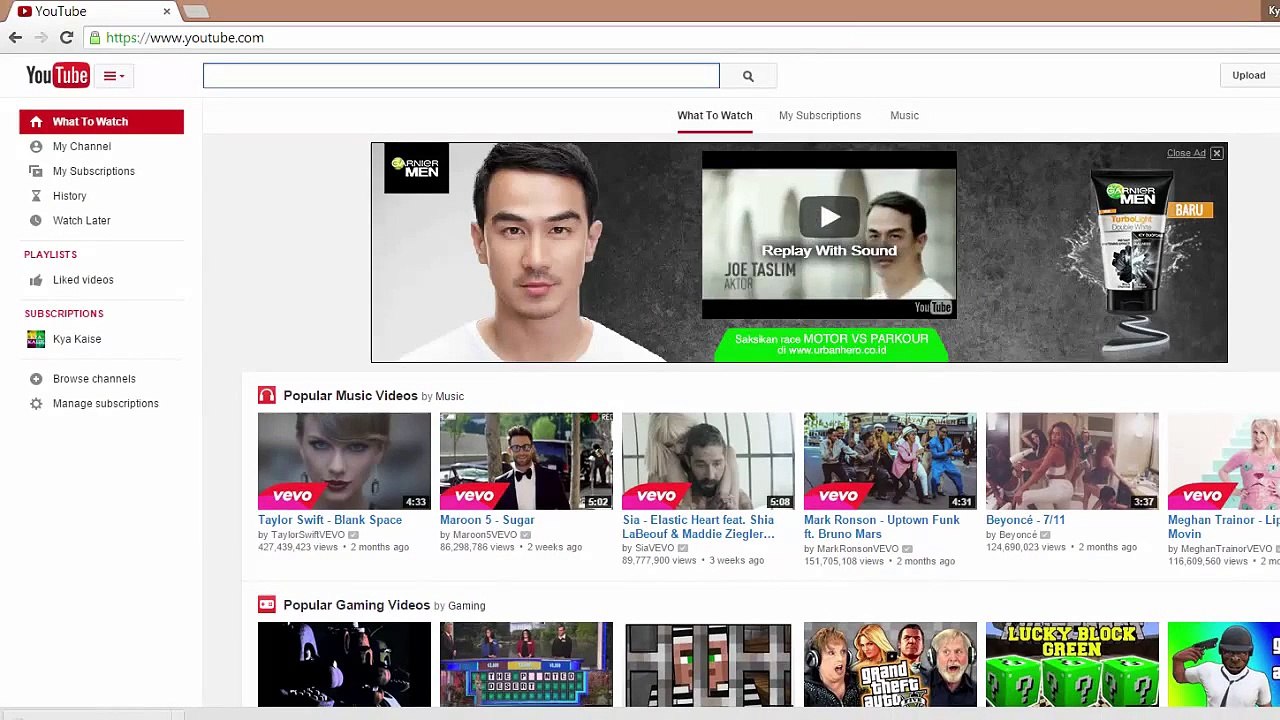Screen dimensions: 1280x720
Task: Click the Close Ad link
Action: tap(1186, 153)
